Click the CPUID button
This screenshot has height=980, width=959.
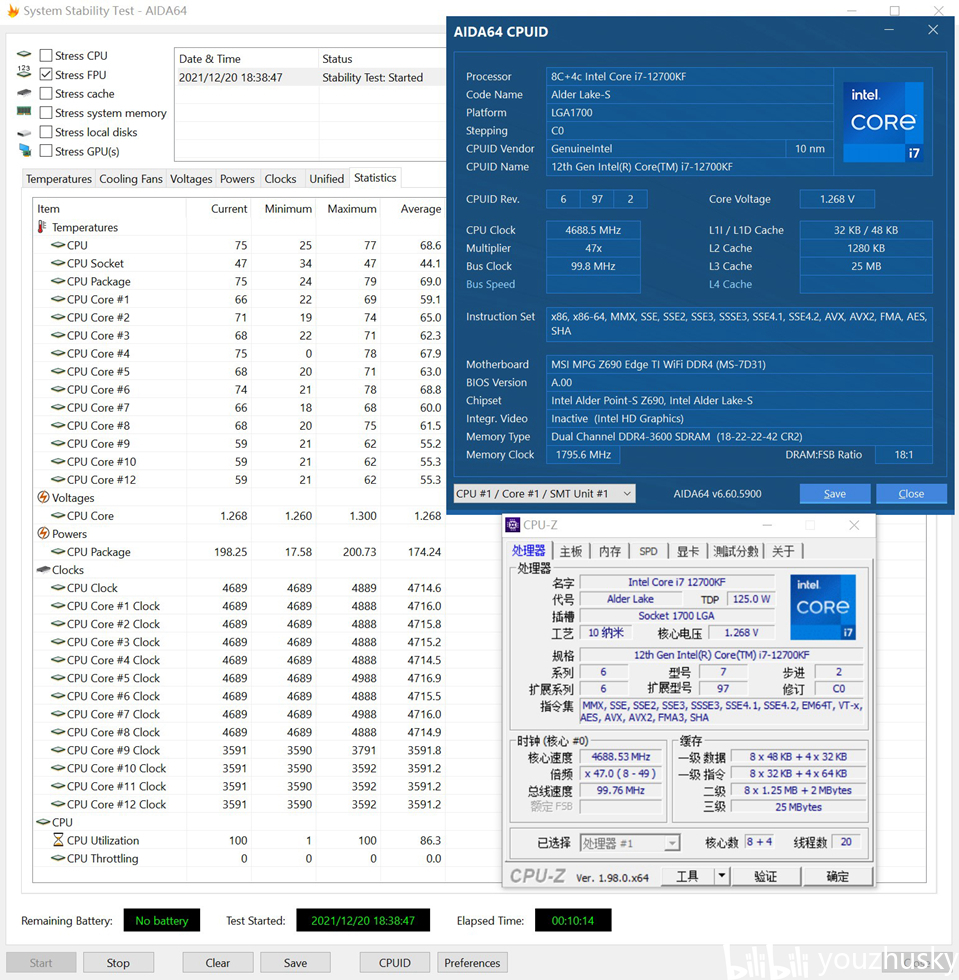coord(394,963)
